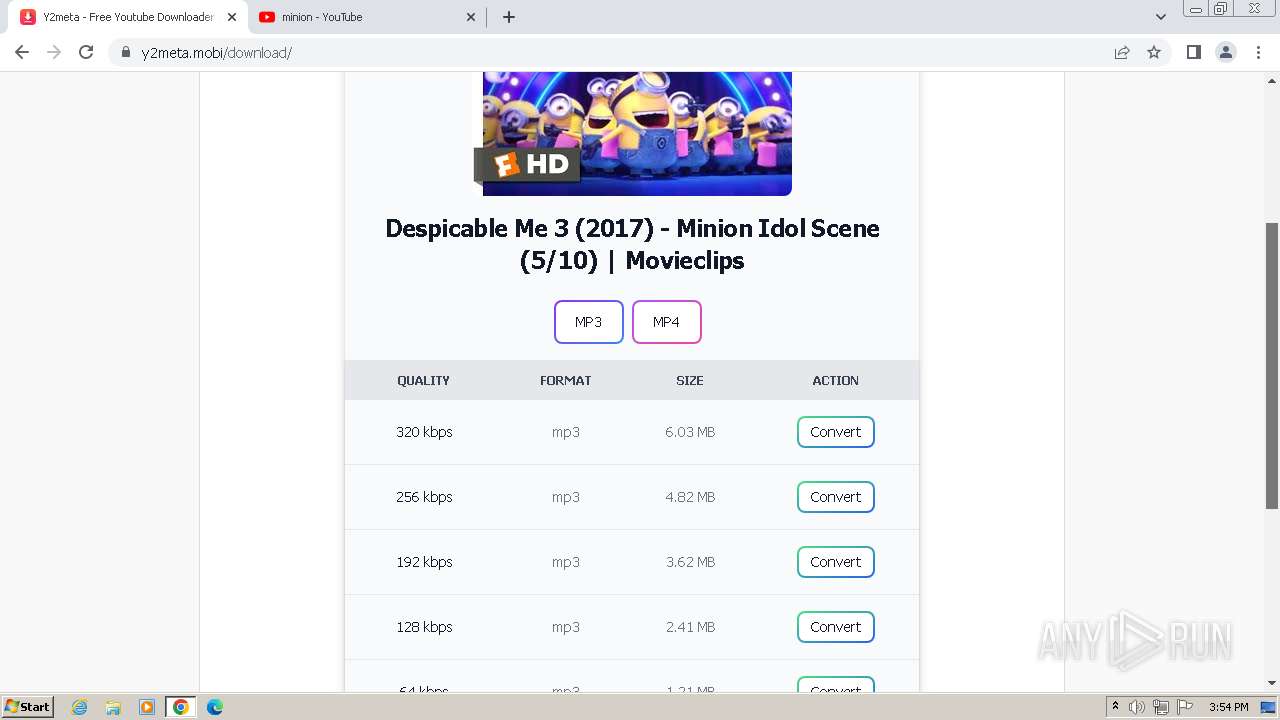Click the 3:54 PM system clock
Image resolution: width=1280 pixels, height=720 pixels.
[x=1229, y=707]
